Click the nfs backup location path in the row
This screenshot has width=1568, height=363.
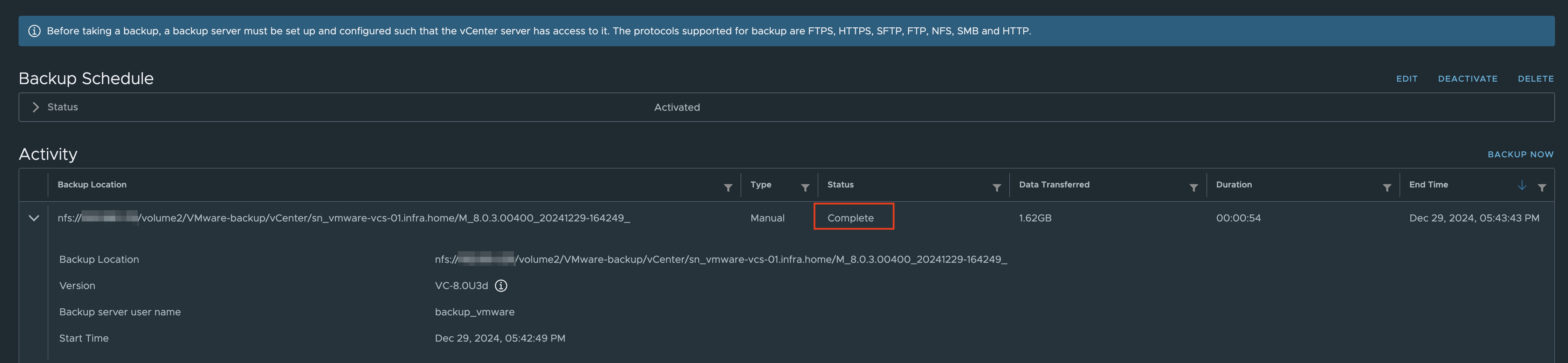click(341, 218)
